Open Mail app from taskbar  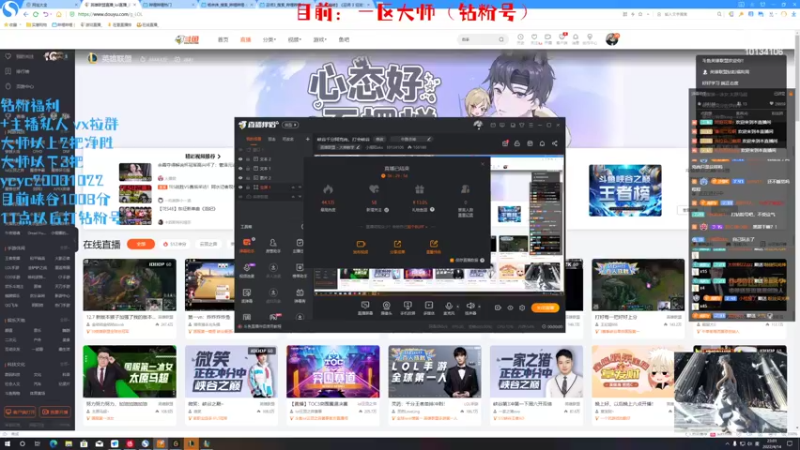tap(99, 444)
